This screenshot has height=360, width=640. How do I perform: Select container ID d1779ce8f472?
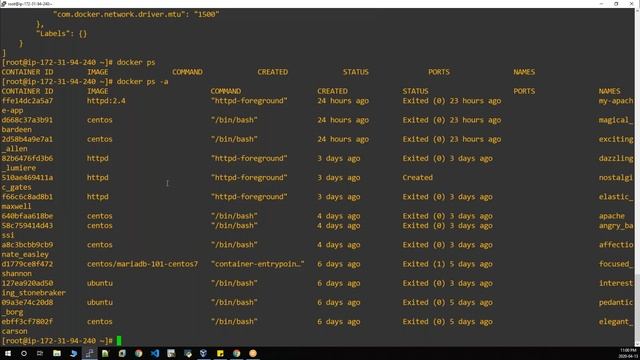click(x=27, y=264)
